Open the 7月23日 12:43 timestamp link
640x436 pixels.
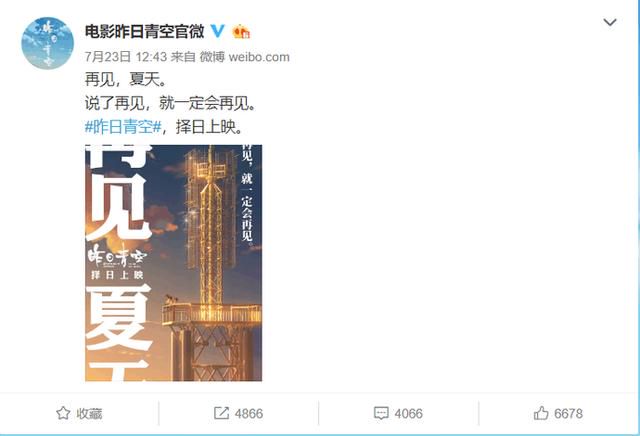126,57
